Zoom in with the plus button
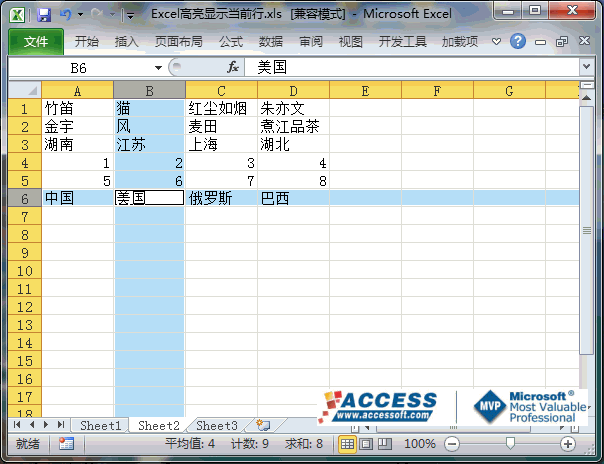Image resolution: width=604 pixels, height=464 pixels. click(x=568, y=444)
